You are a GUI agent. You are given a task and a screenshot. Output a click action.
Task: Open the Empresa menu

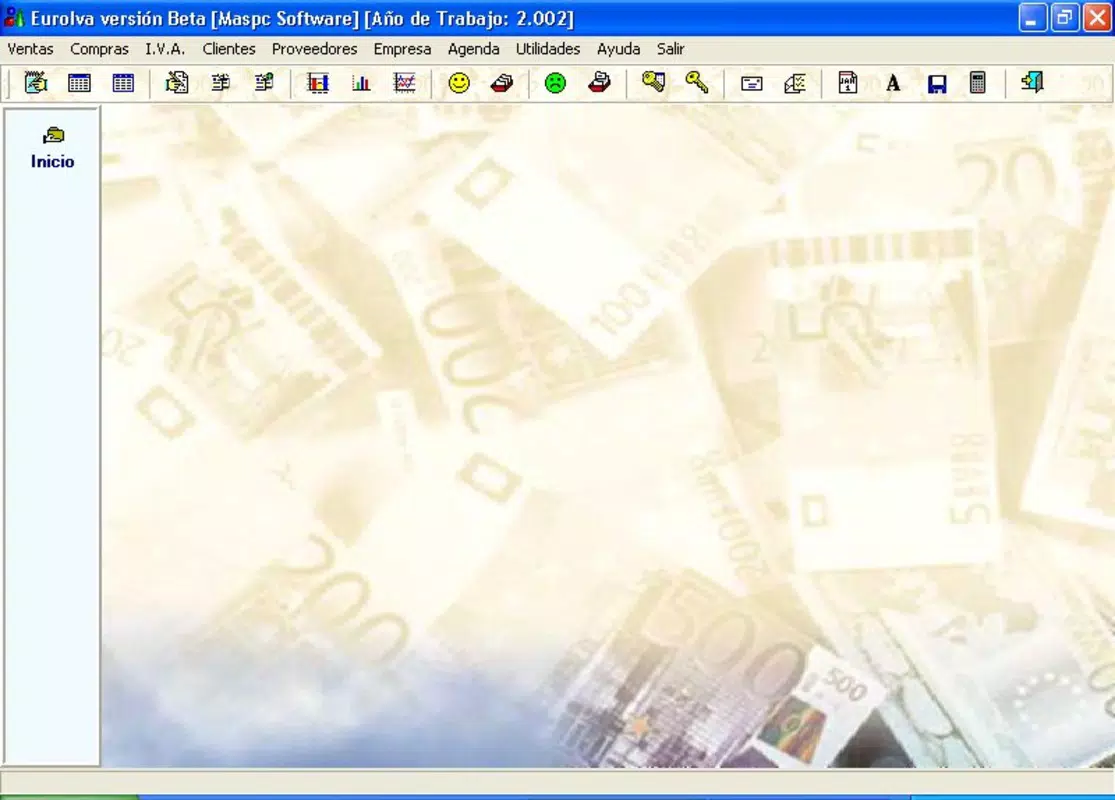(x=402, y=49)
